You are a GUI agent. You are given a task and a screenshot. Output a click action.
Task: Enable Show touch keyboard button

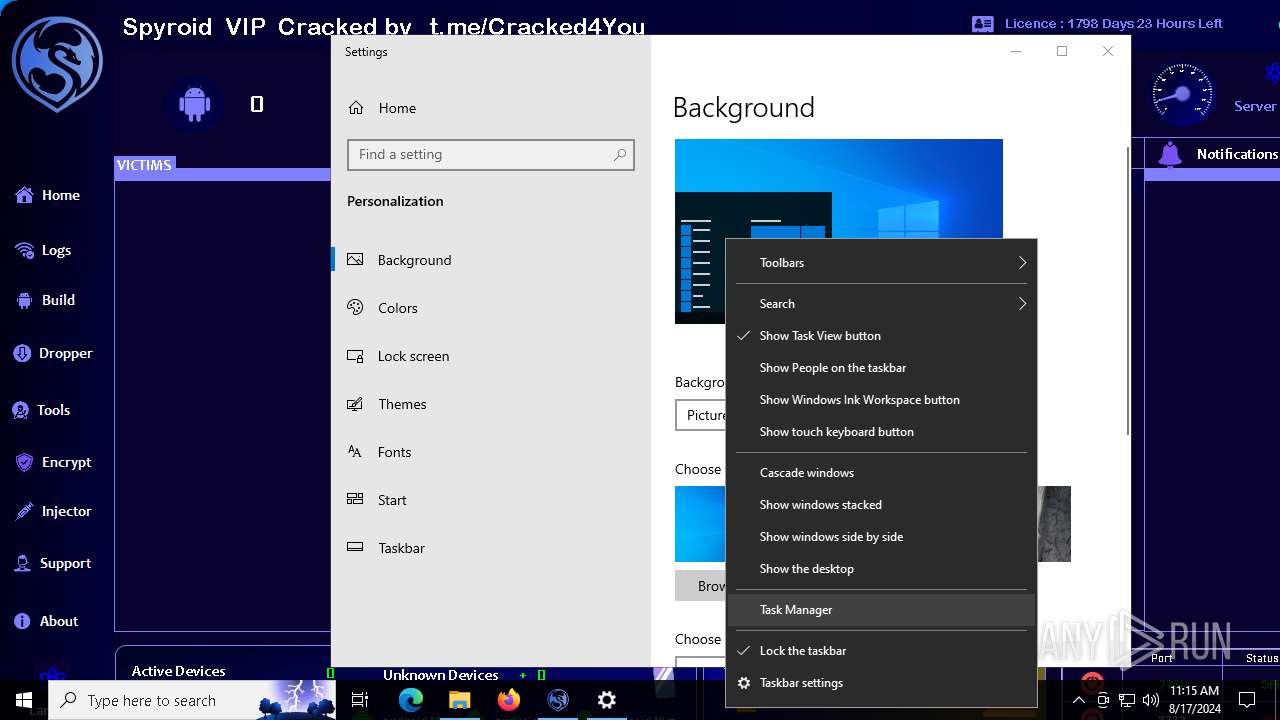coord(881,432)
